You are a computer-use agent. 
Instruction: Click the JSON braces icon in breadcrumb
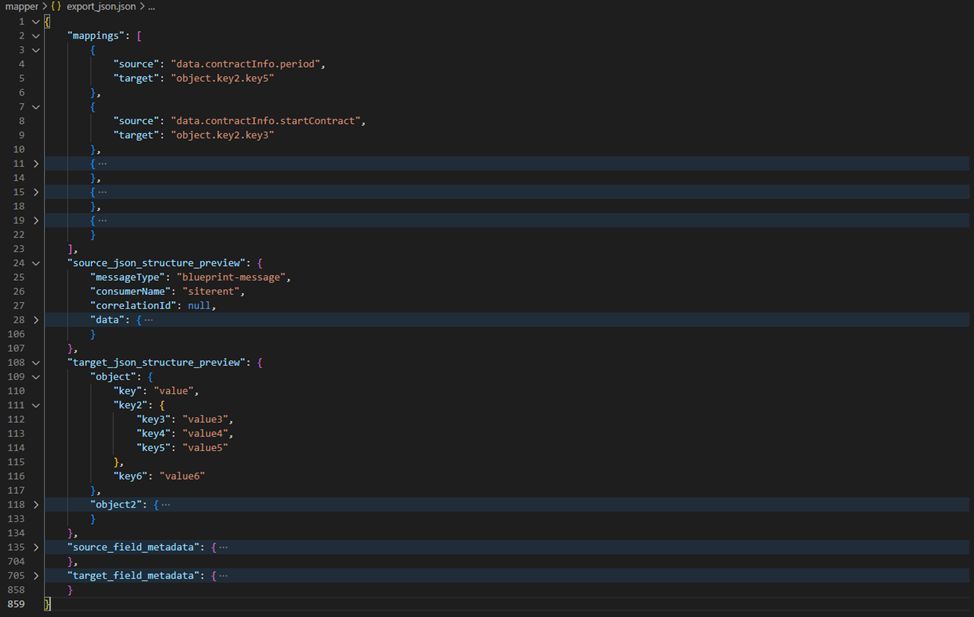pos(54,7)
